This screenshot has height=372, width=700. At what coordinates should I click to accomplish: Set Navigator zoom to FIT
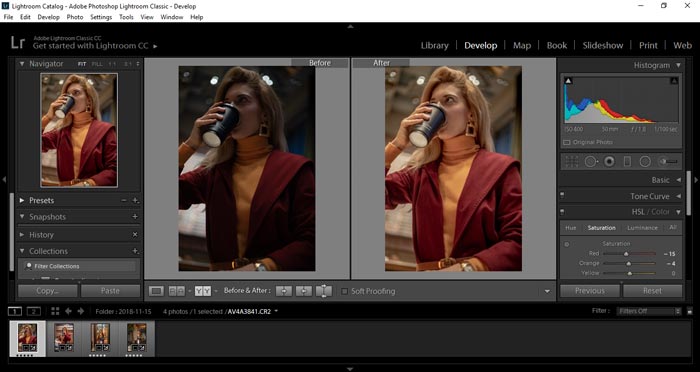tap(82, 64)
